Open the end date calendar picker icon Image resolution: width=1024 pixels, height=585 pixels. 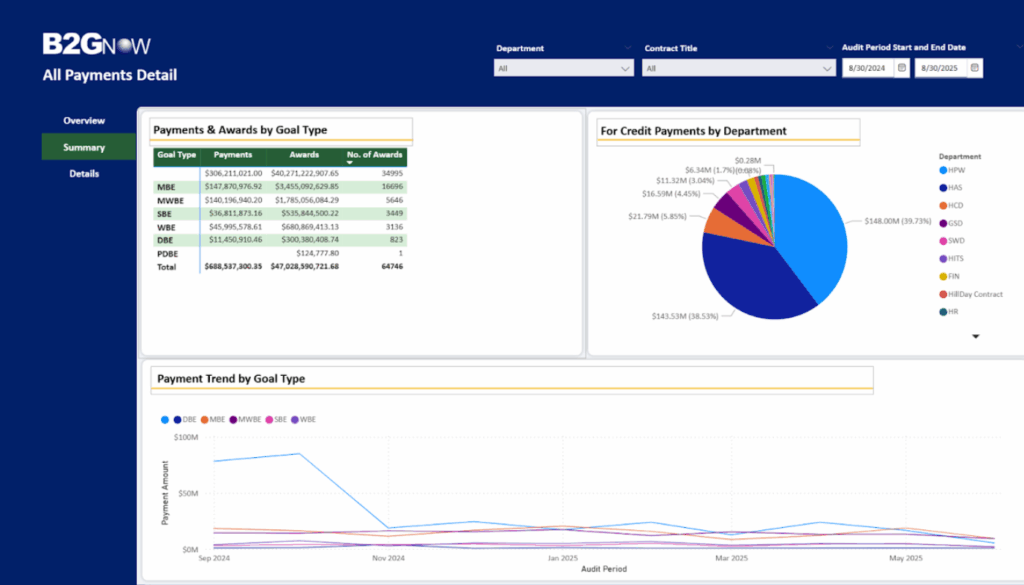(x=975, y=68)
